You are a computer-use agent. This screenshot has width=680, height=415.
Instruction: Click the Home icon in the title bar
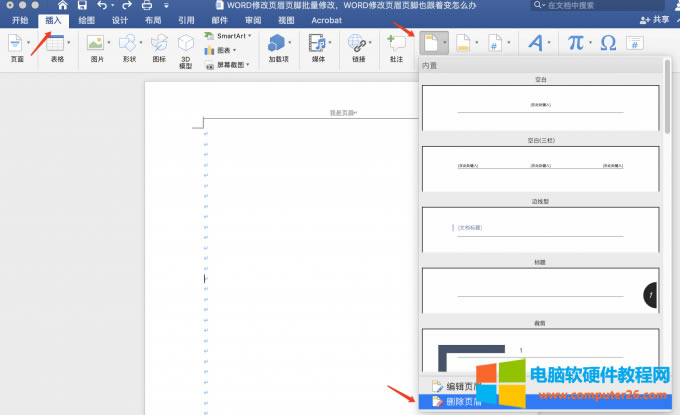63,5
